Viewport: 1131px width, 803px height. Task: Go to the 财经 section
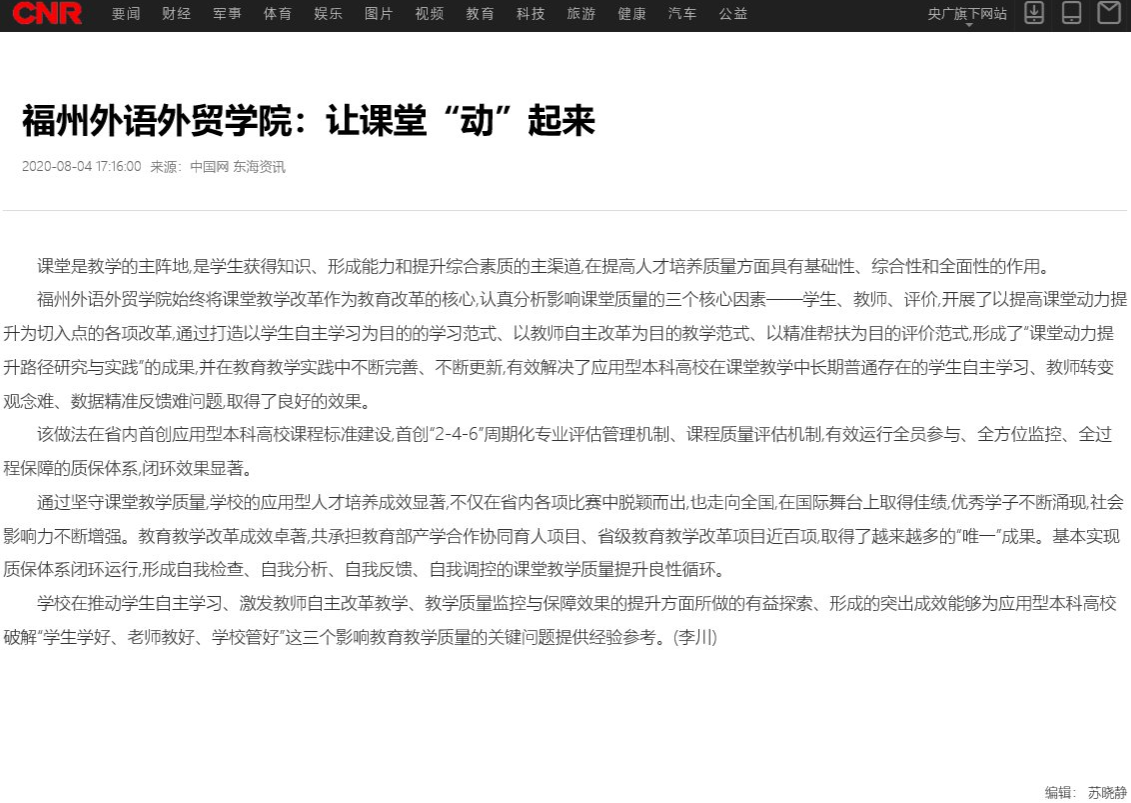pyautogui.click(x=176, y=14)
